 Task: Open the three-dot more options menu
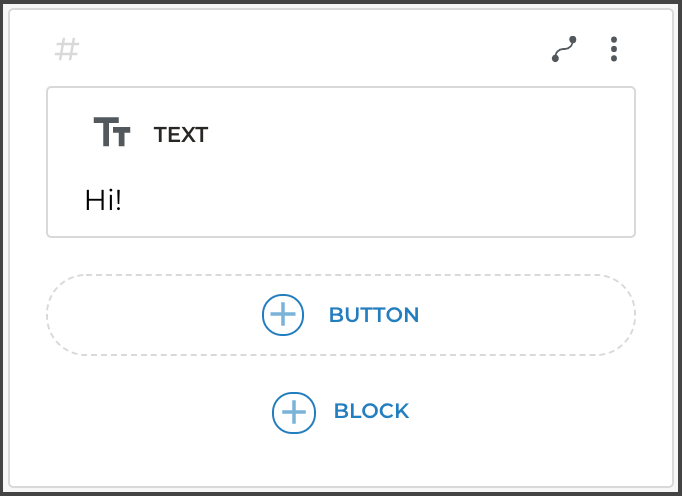point(614,49)
